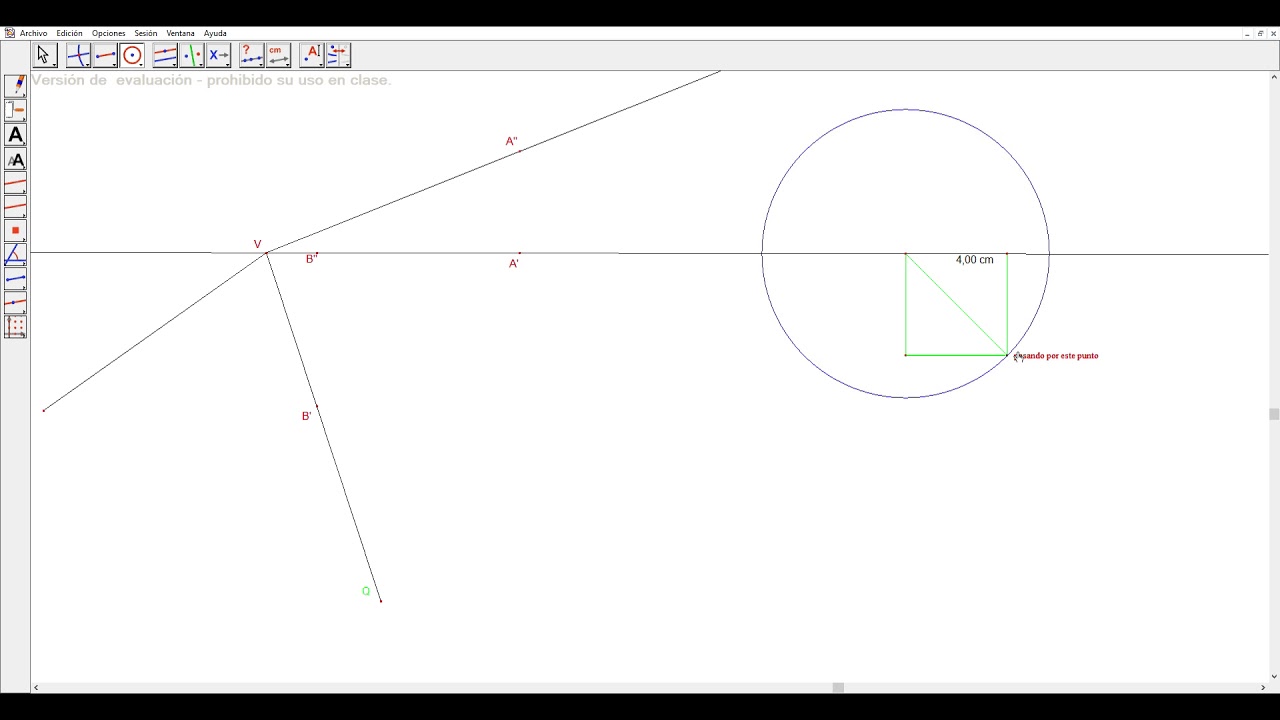
Task: Open the Text and labels toolbox
Action: pyautogui.click(x=311, y=55)
